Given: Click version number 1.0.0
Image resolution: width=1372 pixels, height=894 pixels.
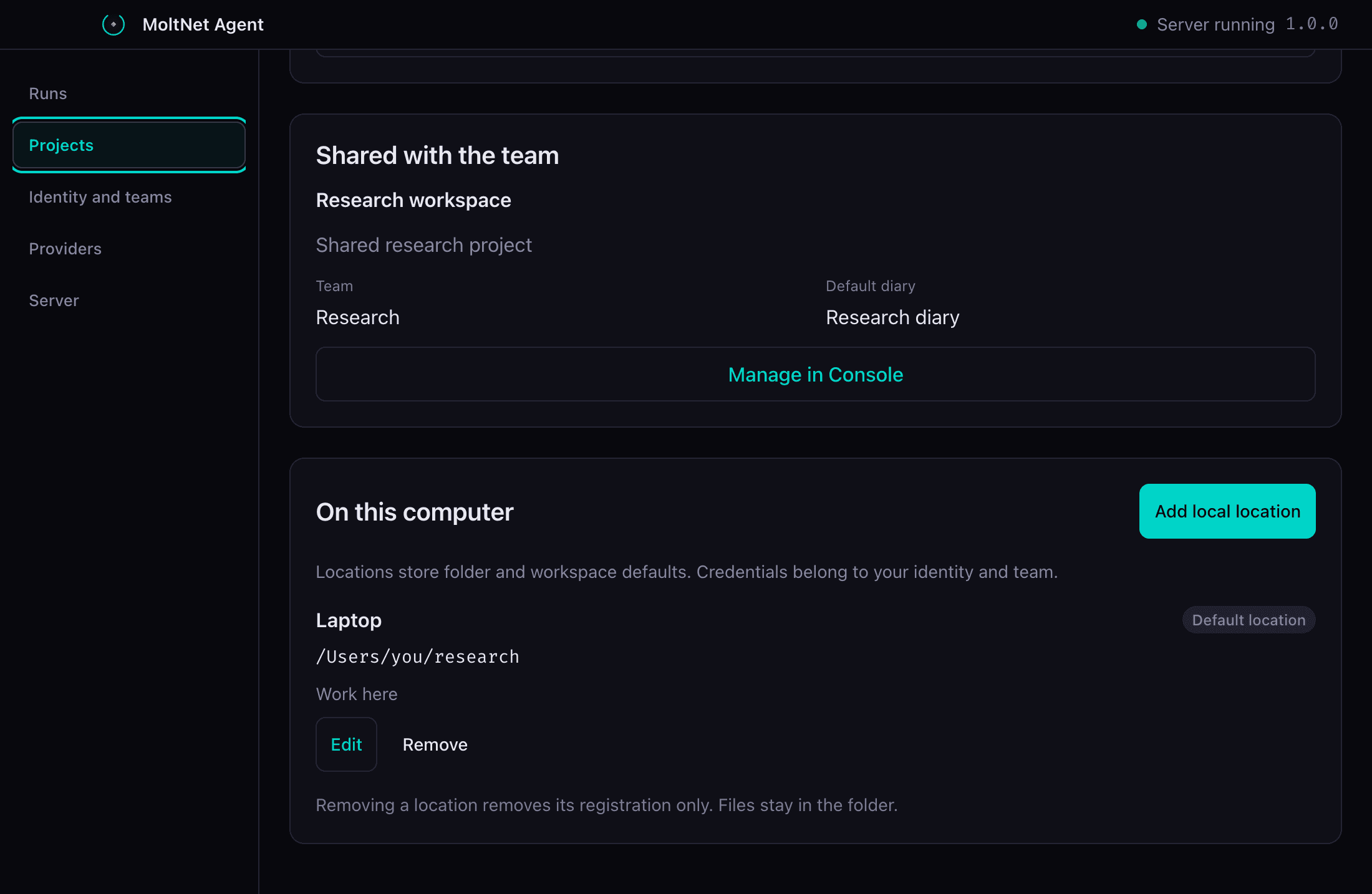Looking at the screenshot, I should click(x=1312, y=24).
